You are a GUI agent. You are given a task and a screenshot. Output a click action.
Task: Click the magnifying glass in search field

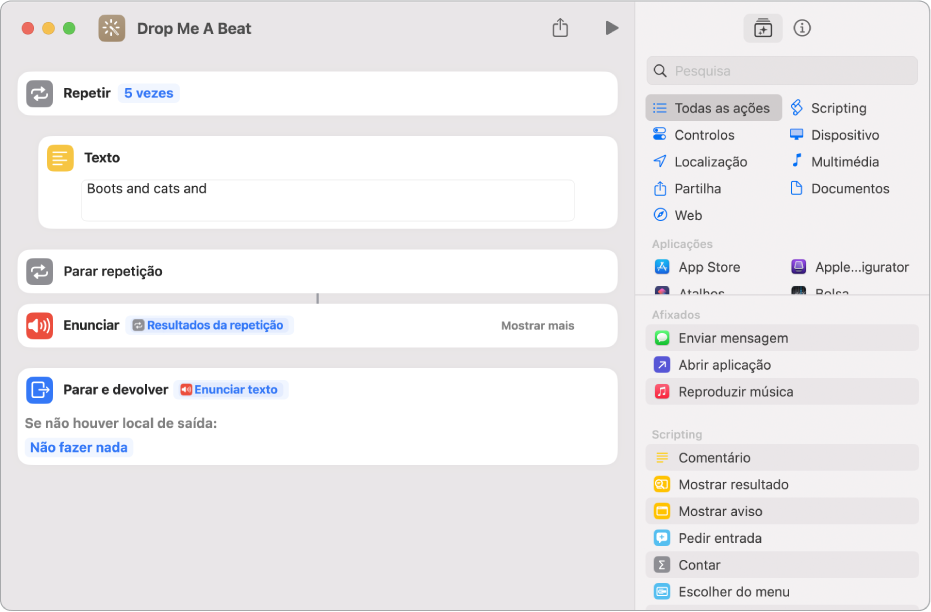pyautogui.click(x=660, y=71)
